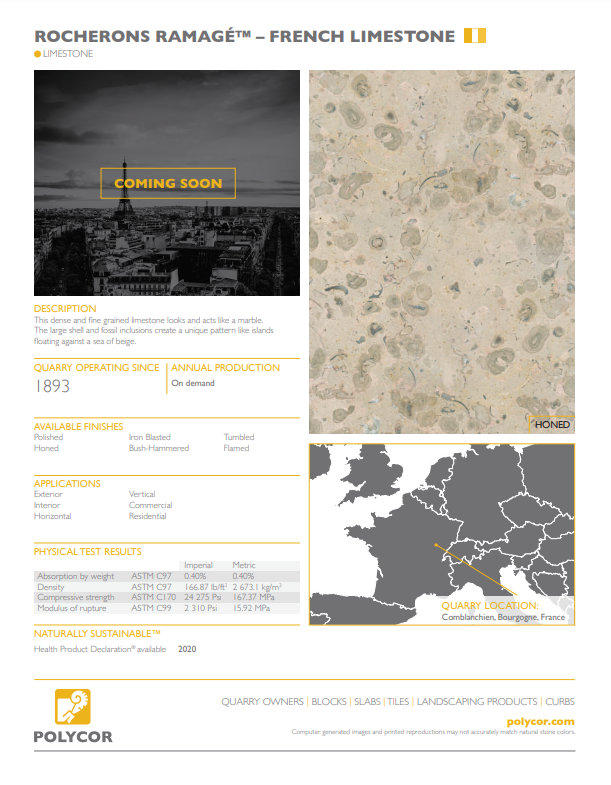The height and width of the screenshot is (785, 611).
Task: Click the year 1893
Action: 52,386
